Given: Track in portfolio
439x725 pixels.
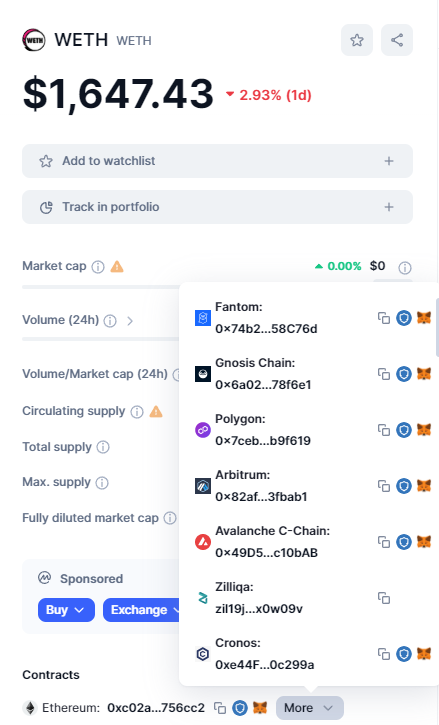Looking at the screenshot, I should tap(217, 207).
